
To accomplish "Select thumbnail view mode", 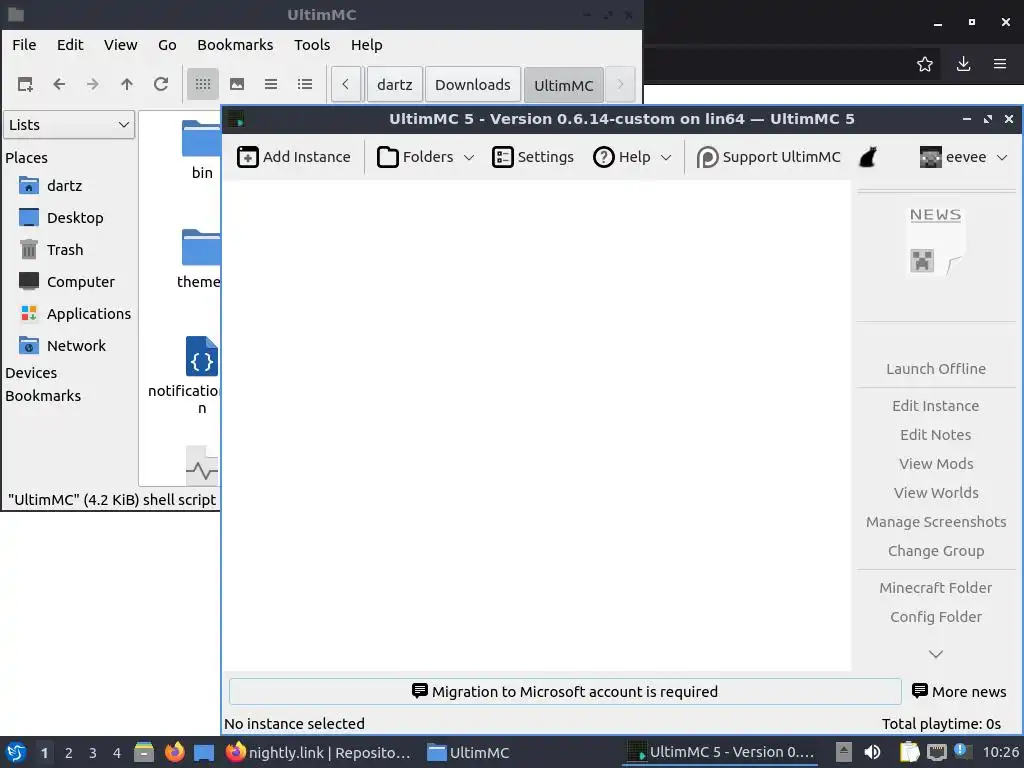I will point(237,84).
